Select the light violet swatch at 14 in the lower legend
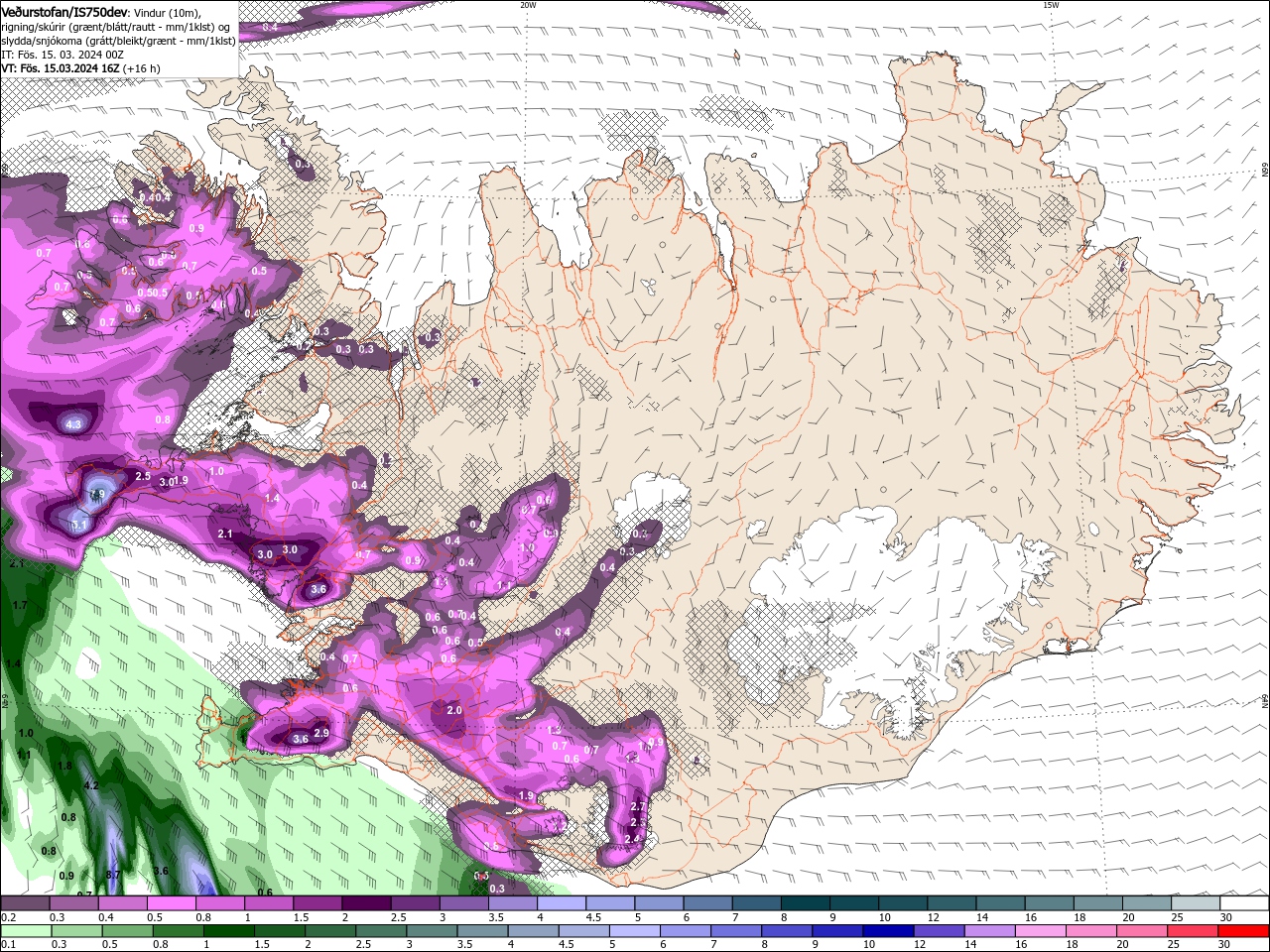 (988, 931)
